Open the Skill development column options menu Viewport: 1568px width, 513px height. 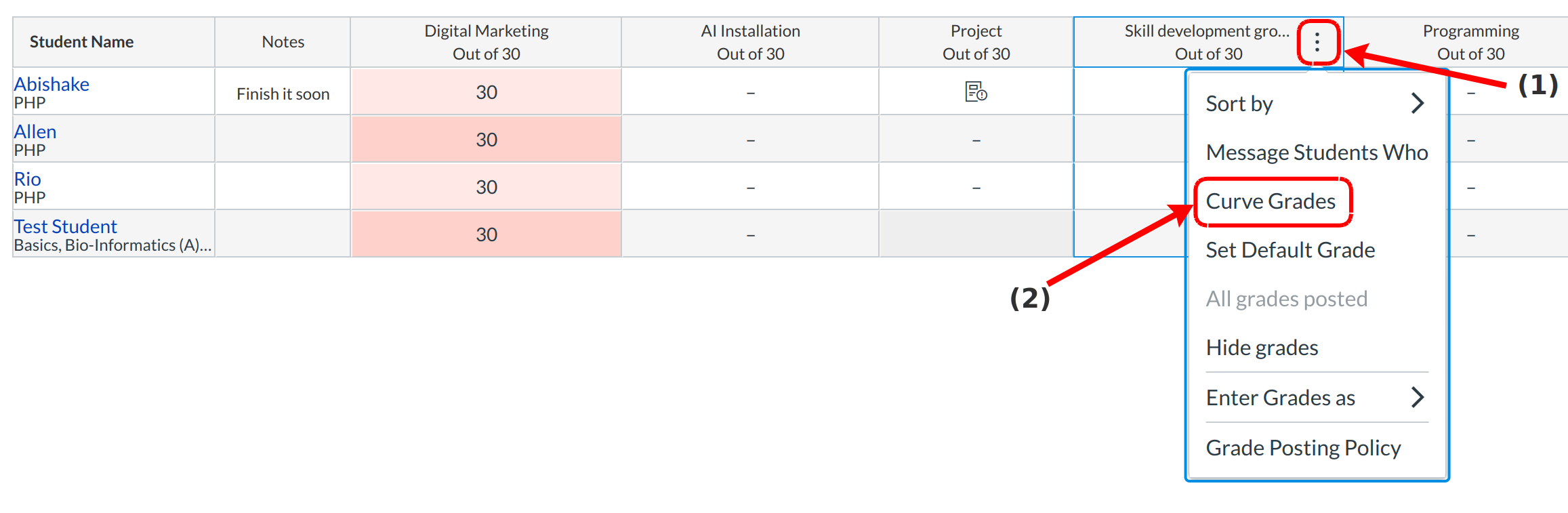coord(1317,43)
